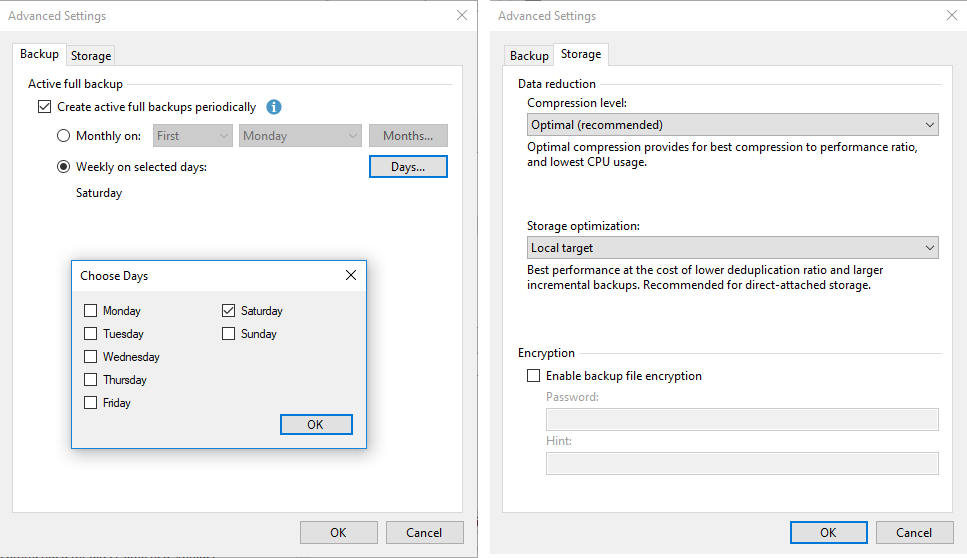Switch to Backup tab in right window
Image resolution: width=967 pixels, height=558 pixels.
coord(529,56)
